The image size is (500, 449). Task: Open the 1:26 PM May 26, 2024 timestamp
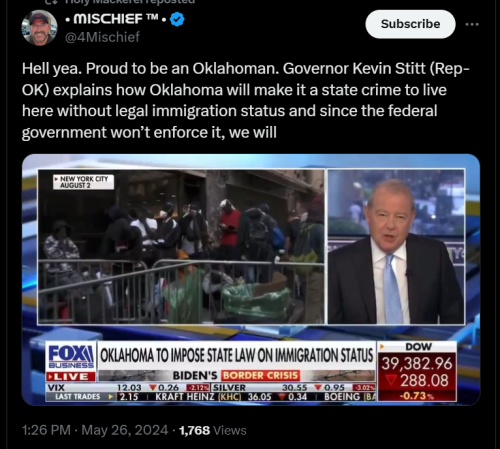pyautogui.click(x=95, y=430)
